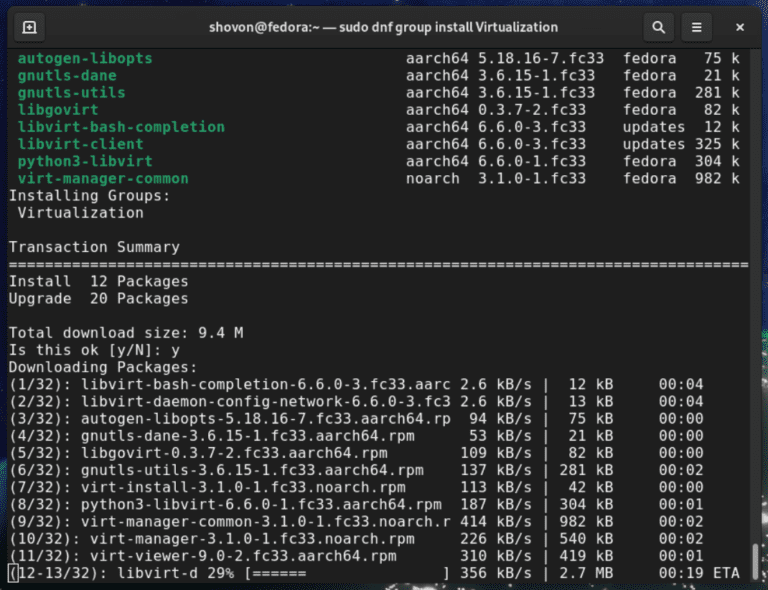Open a new terminal tab
Screen dimensions: 768x590
coord(29,27)
